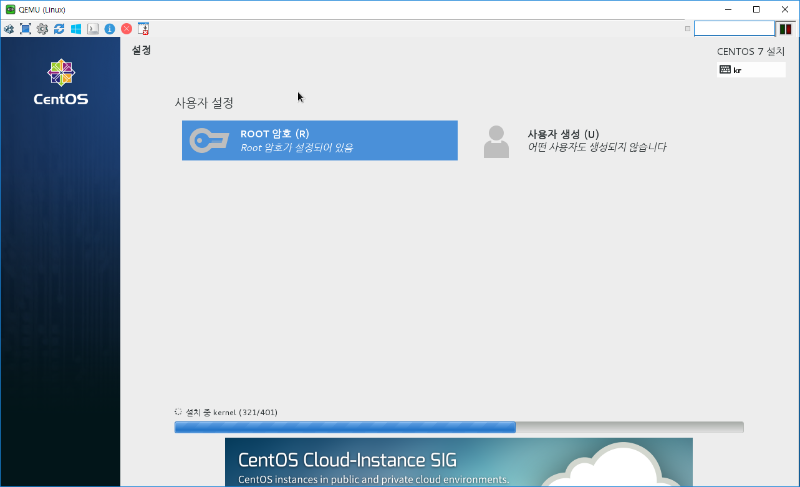The image size is (800, 487).
Task: Click the keyboard icon next to kr
Action: click(725, 70)
